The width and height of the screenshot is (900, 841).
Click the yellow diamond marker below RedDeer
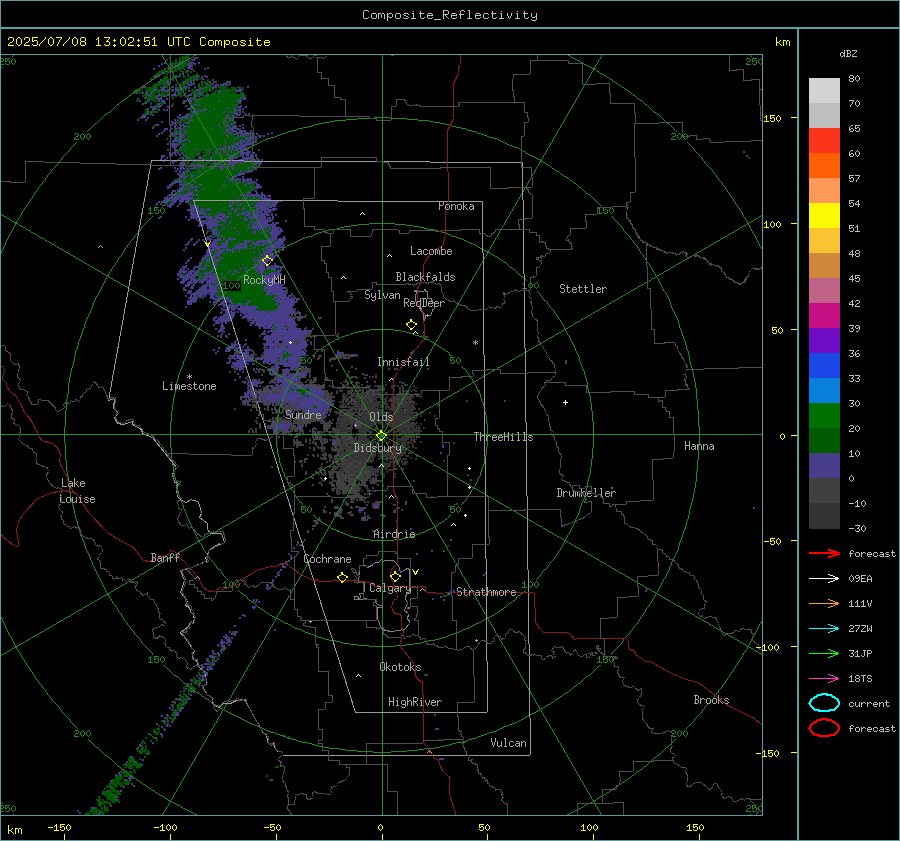(x=412, y=325)
